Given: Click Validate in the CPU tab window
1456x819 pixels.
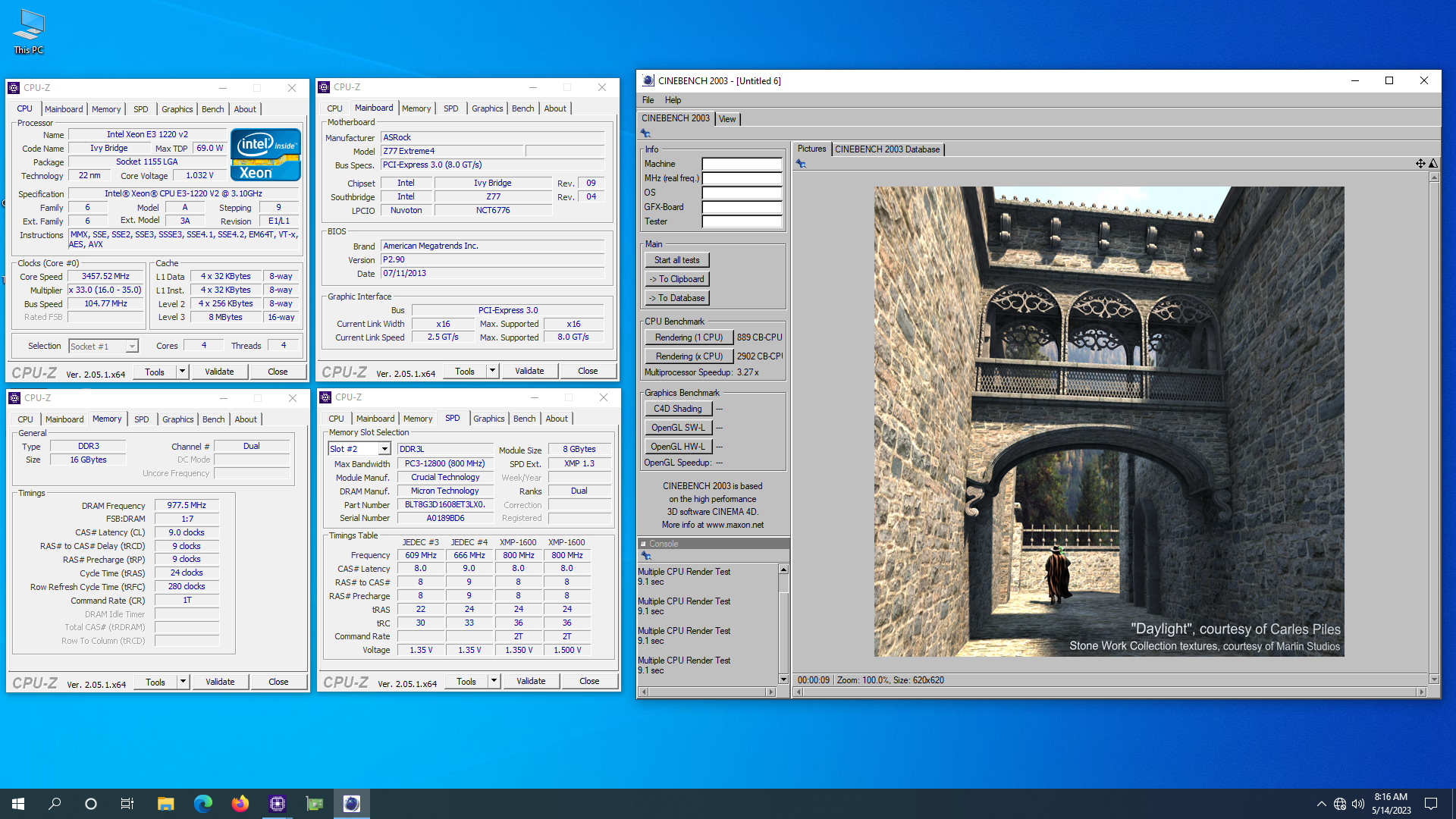Looking at the screenshot, I should (x=219, y=372).
